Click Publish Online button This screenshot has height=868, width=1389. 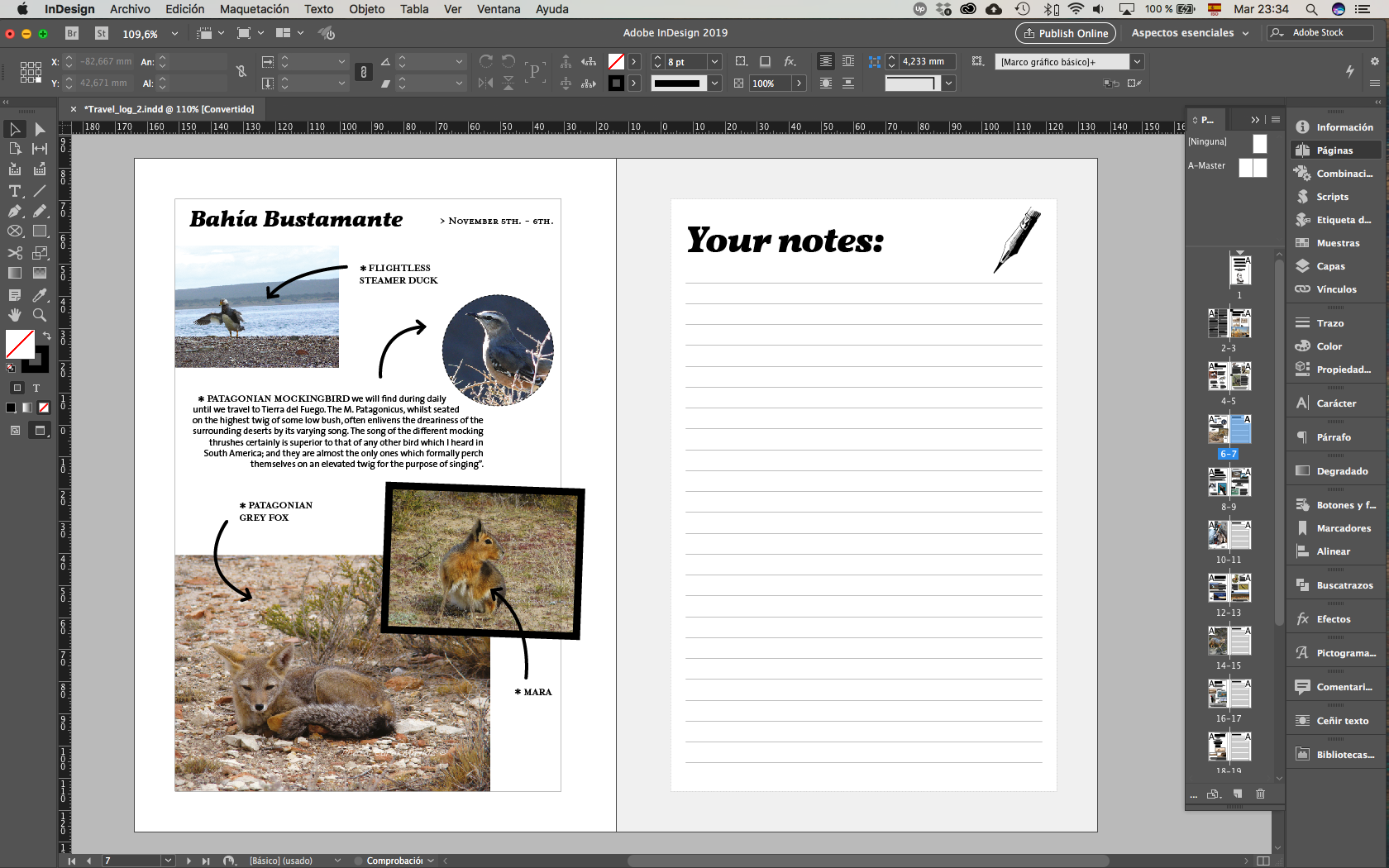pyautogui.click(x=1066, y=33)
